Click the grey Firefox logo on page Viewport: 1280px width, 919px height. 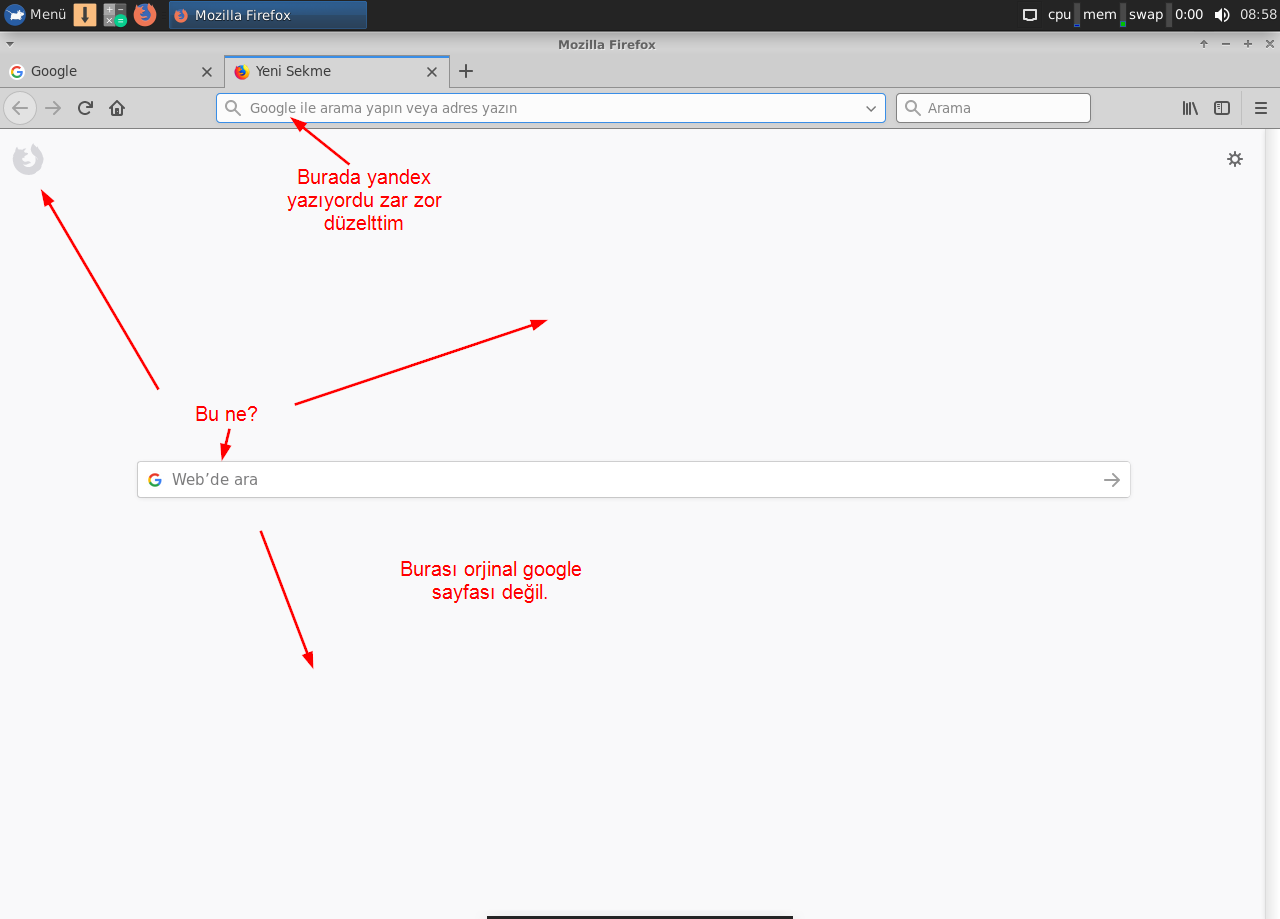tap(28, 159)
